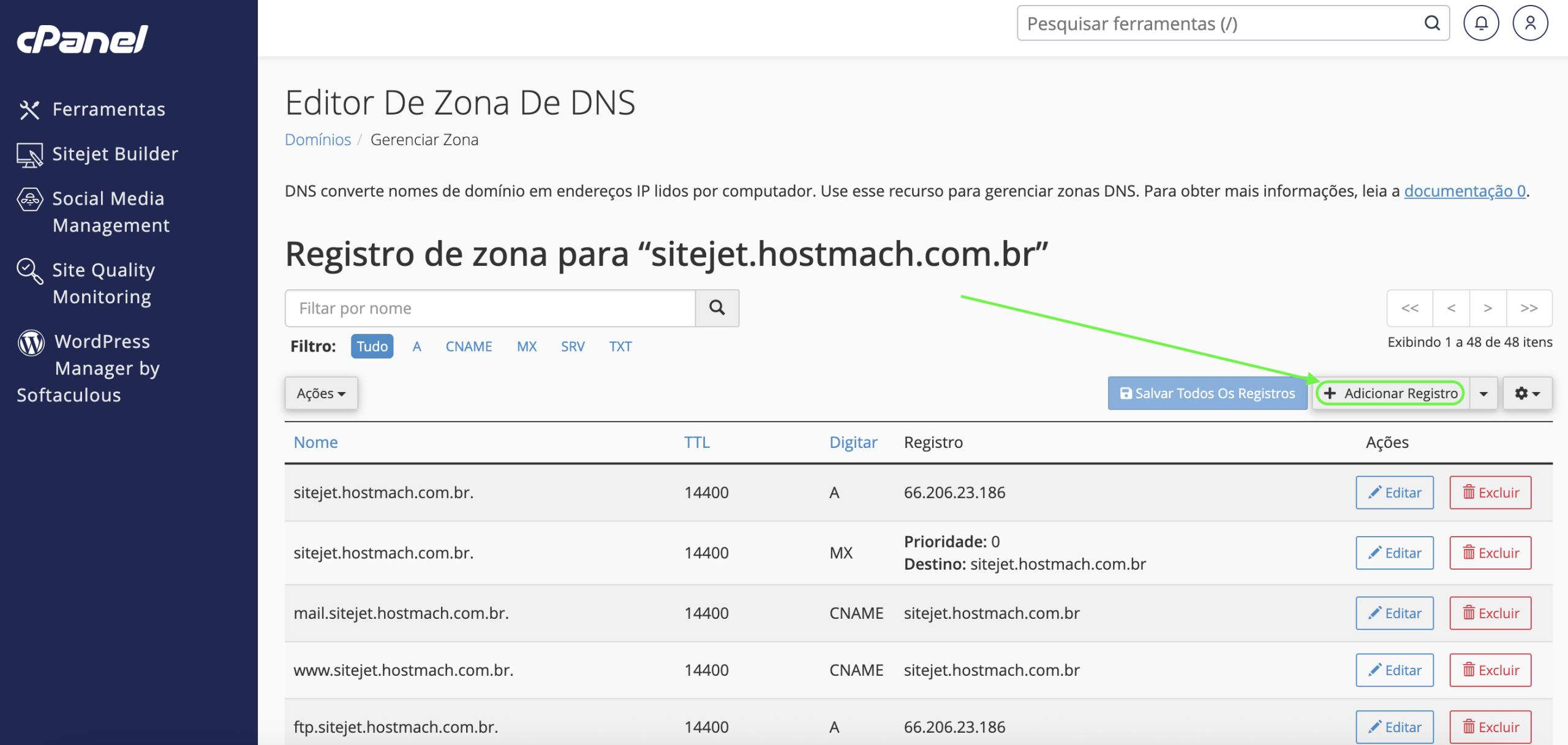
Task: Focus the Filtar por nome field
Action: [490, 308]
